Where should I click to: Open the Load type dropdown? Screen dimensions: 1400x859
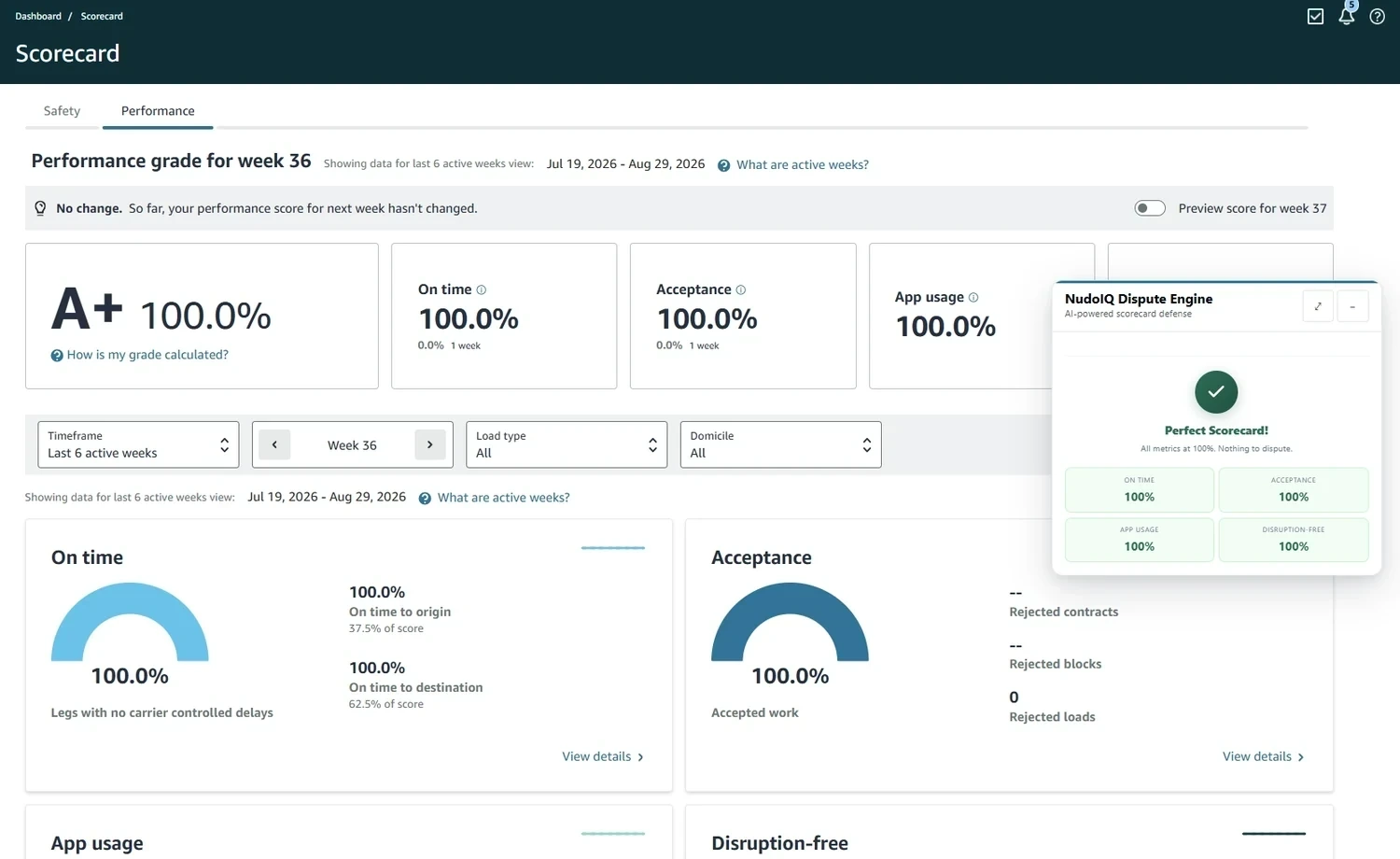[567, 444]
